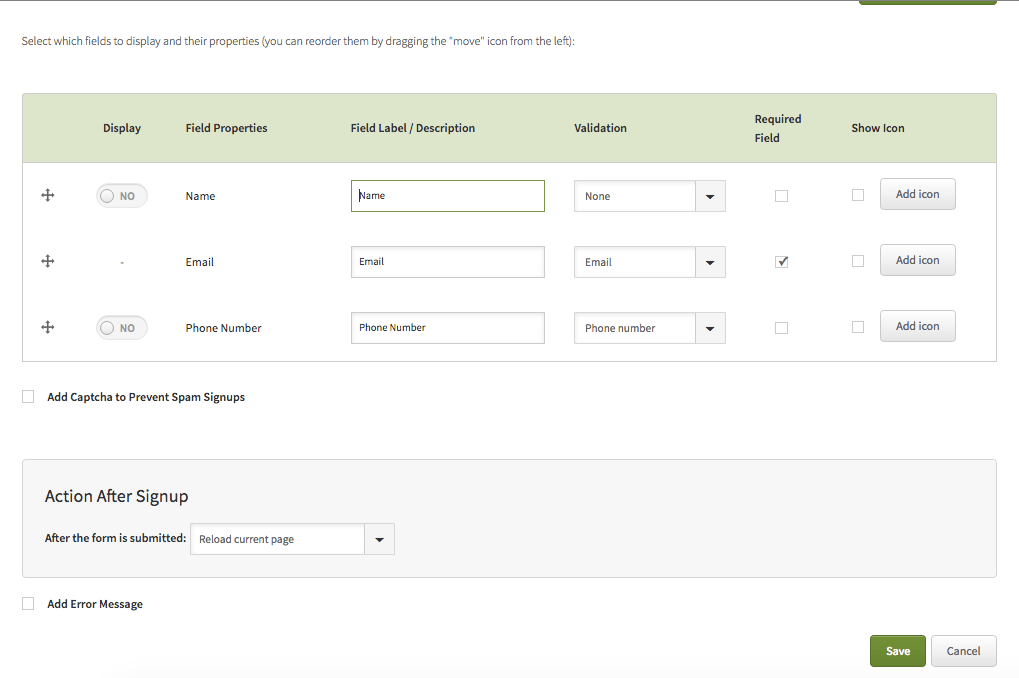Grab the move icon for Email row

coord(47,261)
